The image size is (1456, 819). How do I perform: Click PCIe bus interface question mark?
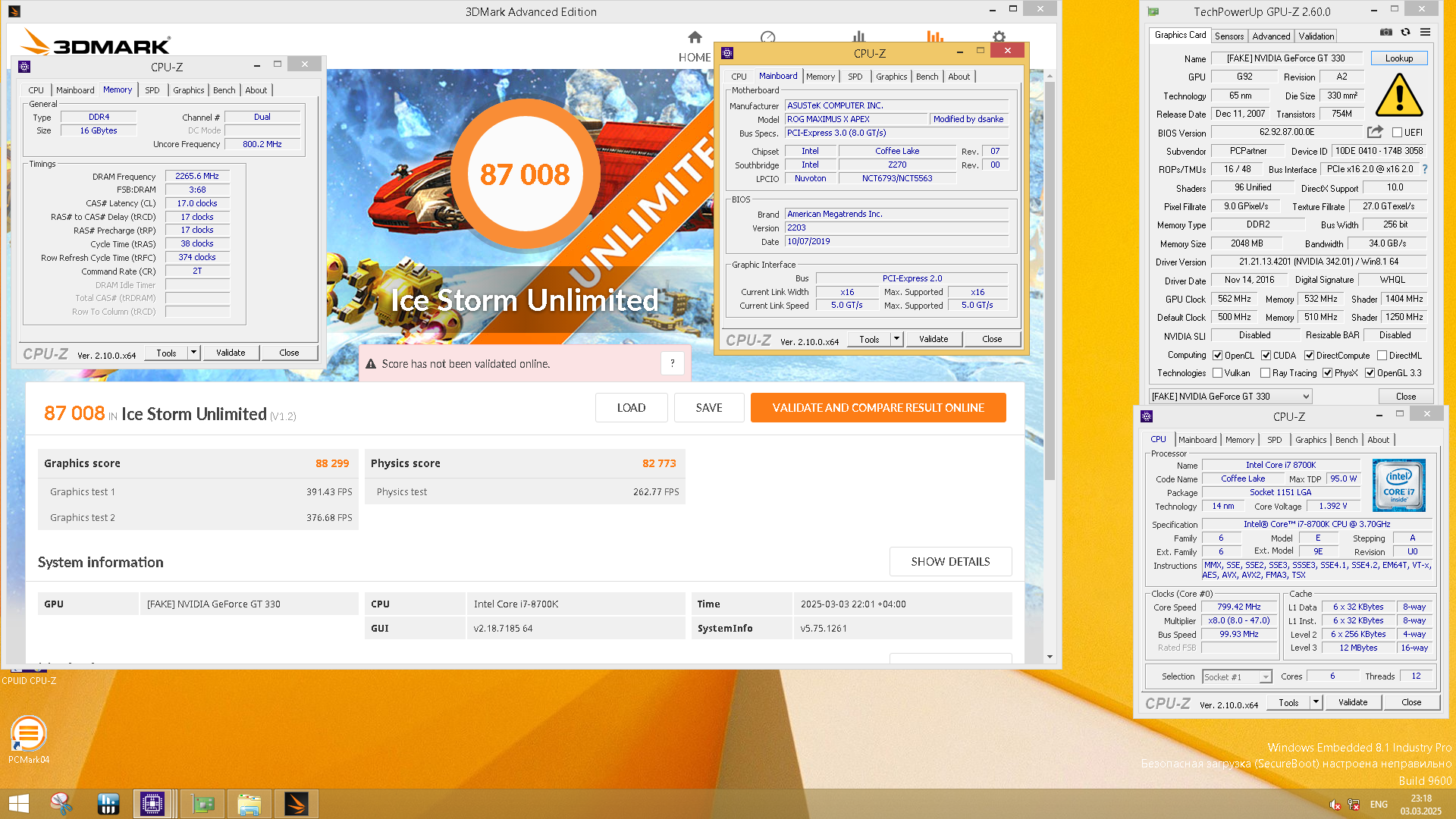click(1425, 169)
